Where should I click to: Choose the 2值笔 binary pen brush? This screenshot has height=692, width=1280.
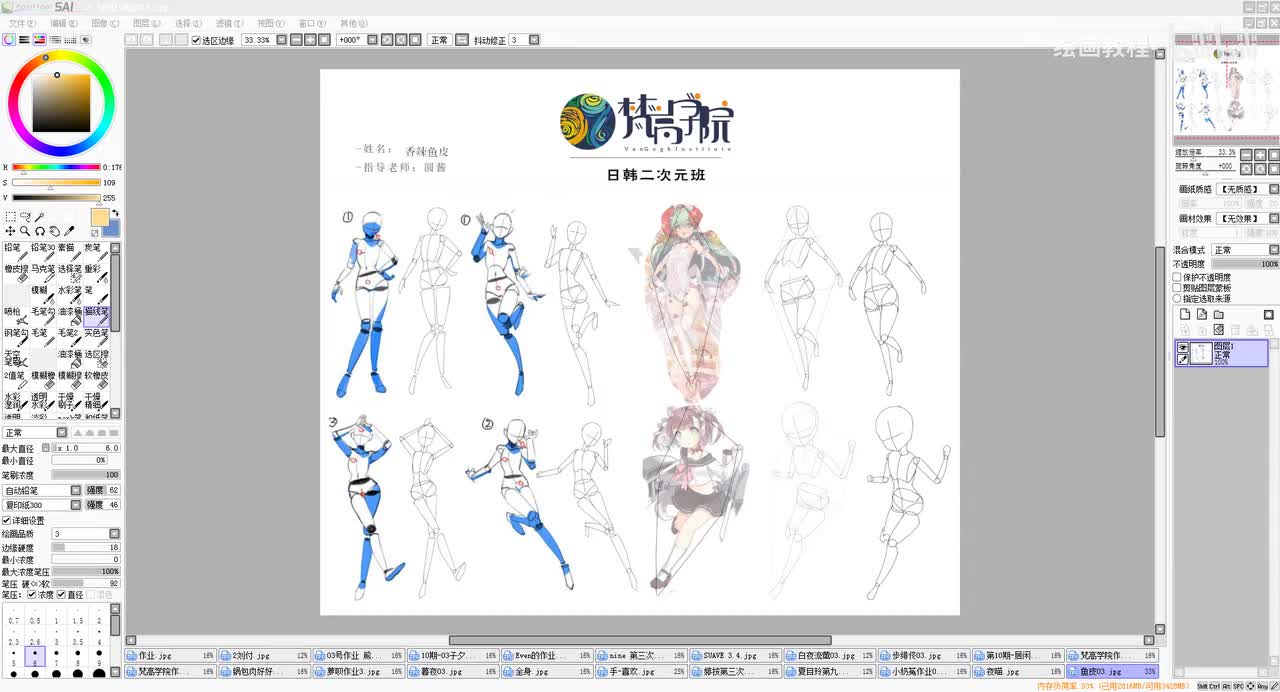tap(15, 380)
